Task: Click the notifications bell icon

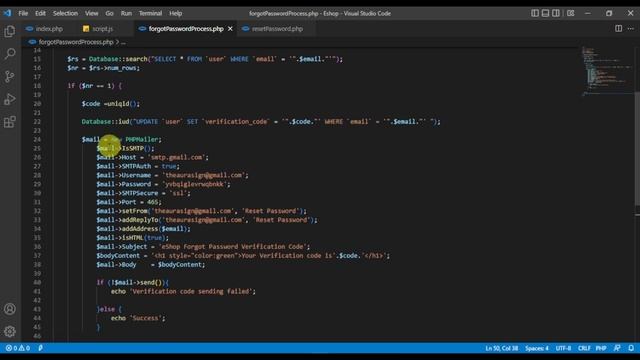Action: click(631, 348)
